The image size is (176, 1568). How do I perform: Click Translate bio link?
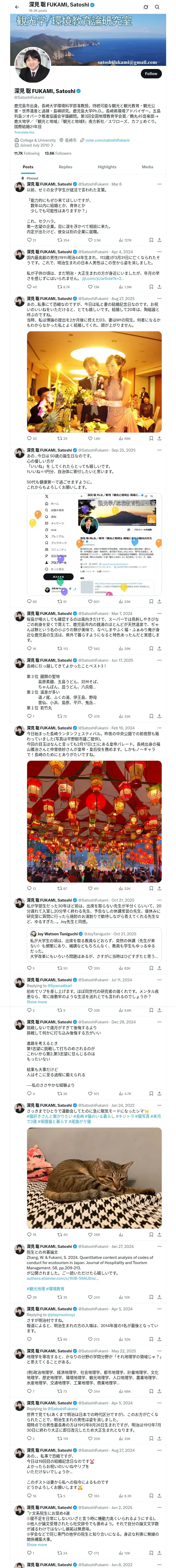(24, 132)
